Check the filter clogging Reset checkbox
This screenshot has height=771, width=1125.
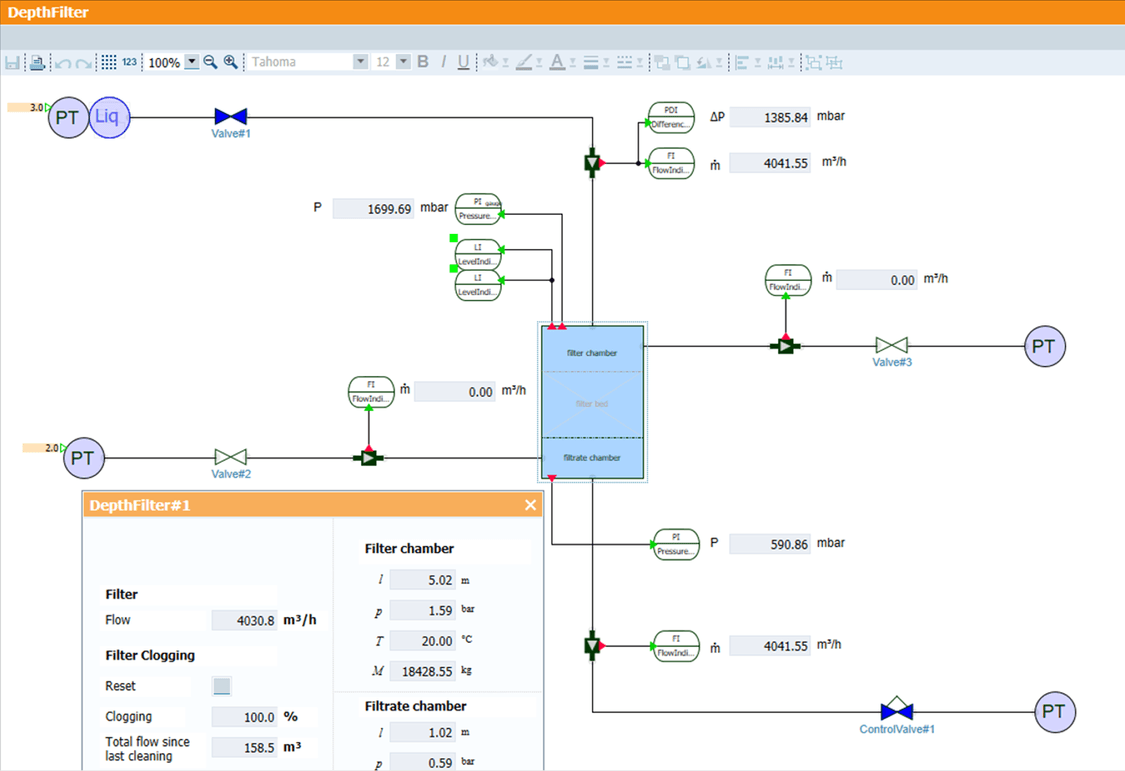222,686
